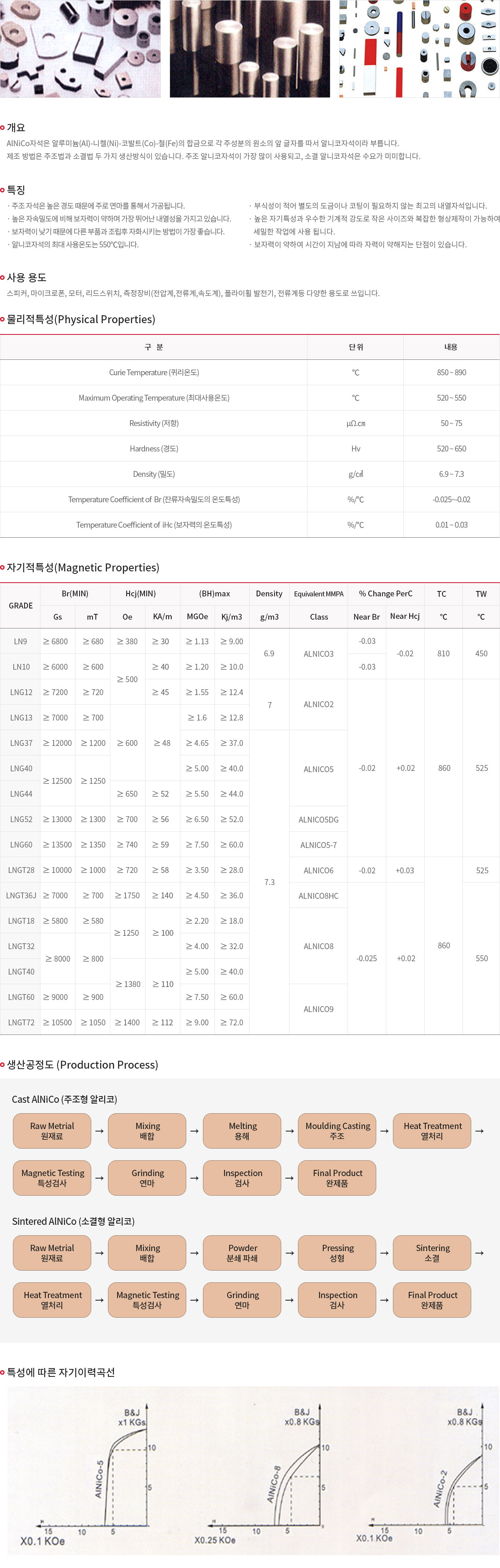Image resolution: width=500 pixels, height=1568 pixels.
Task: Click the GRADE column header
Action: pyautogui.click(x=21, y=606)
